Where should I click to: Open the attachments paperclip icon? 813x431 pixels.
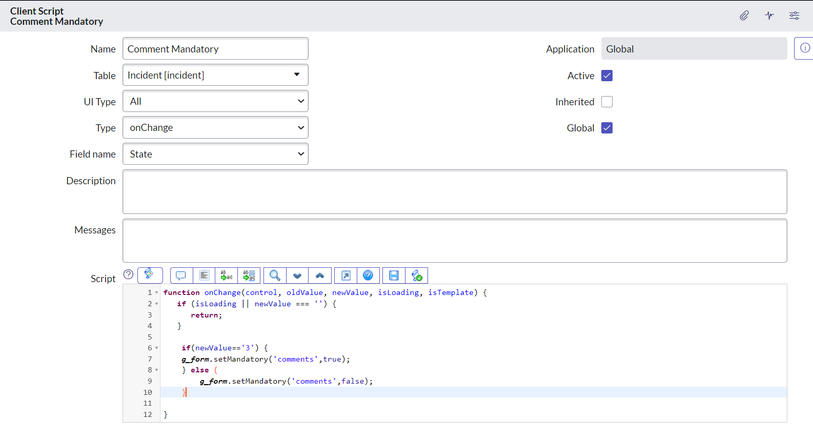(744, 16)
